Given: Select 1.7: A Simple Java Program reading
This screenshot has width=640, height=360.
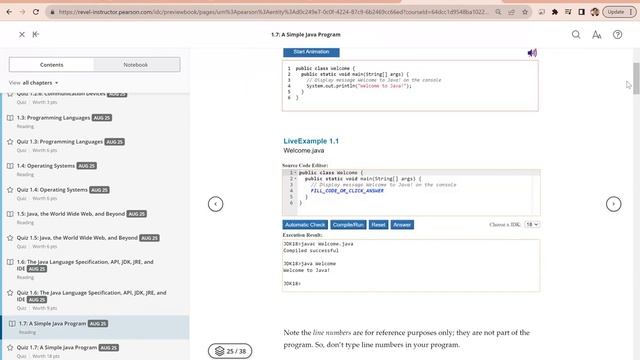Looking at the screenshot, I should point(96,327).
